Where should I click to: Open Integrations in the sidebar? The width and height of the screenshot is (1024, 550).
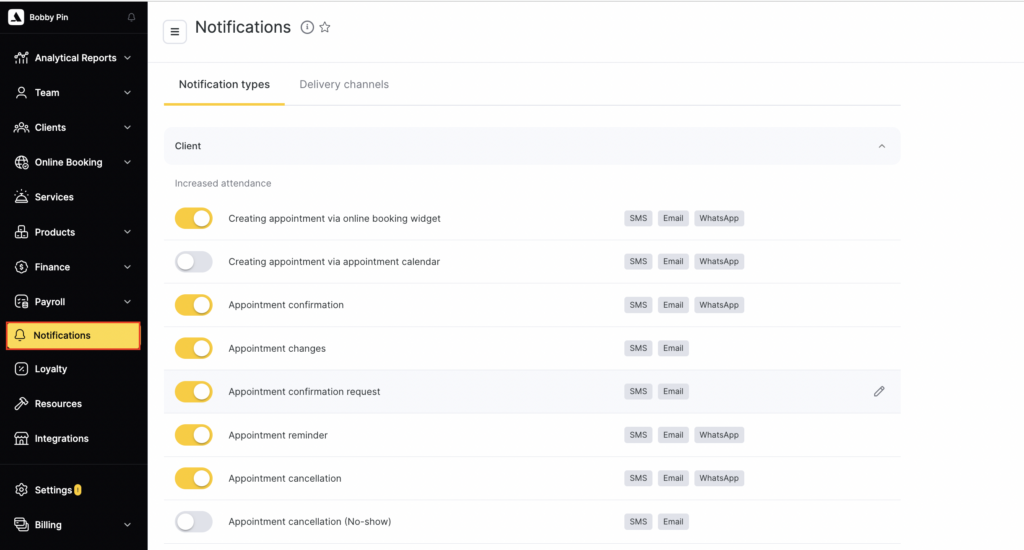coord(61,439)
